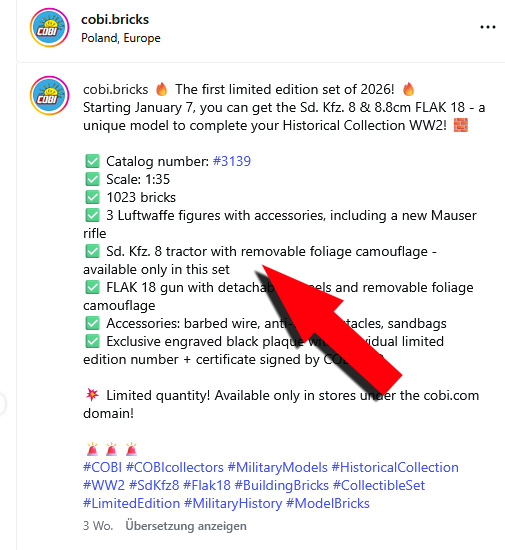Screen dimensions: 505x550
Task: Open cobi.bricks profile from header username
Action: point(115,19)
